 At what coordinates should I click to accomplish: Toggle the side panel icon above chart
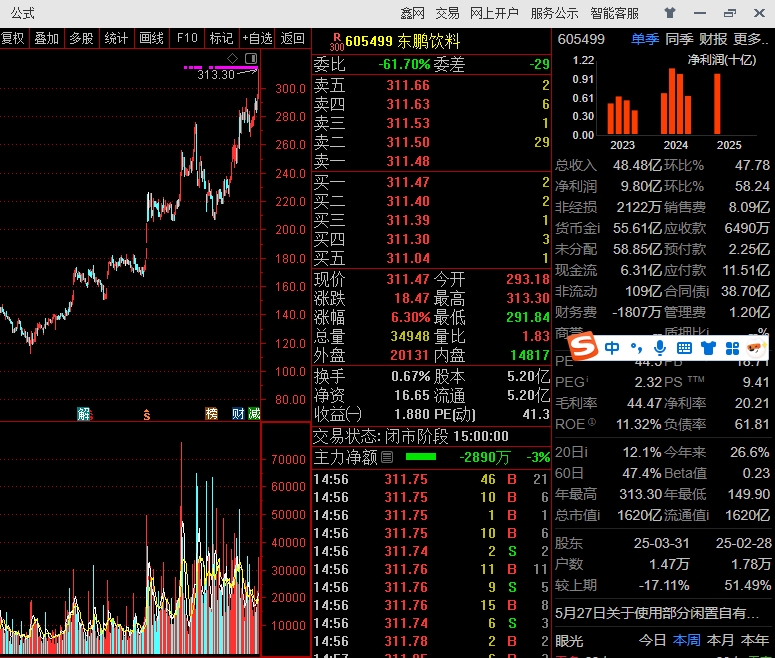point(251,58)
